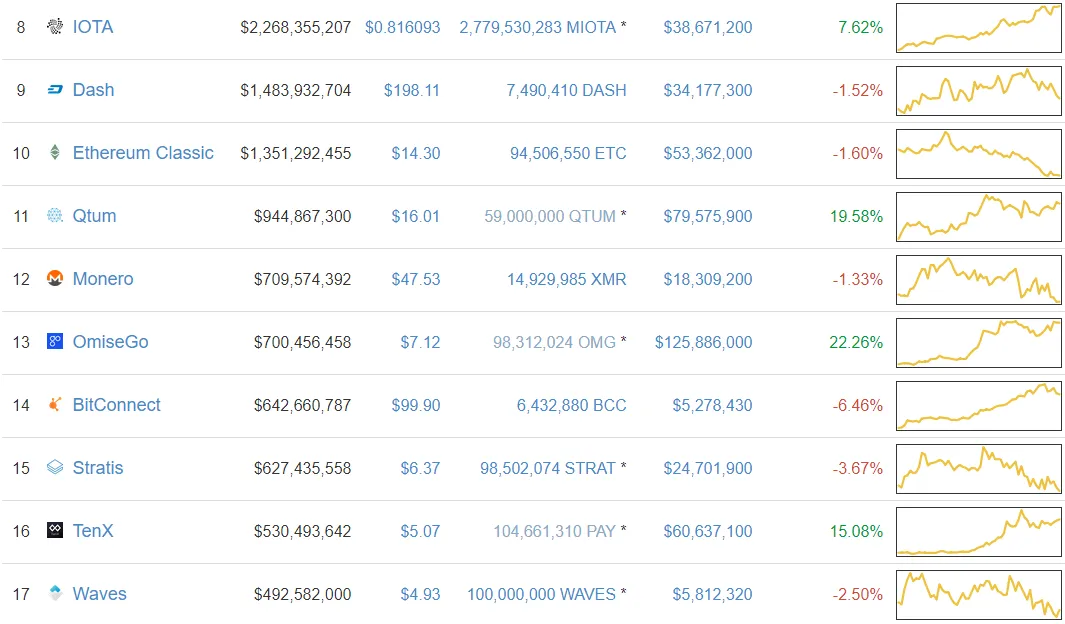Screen dimensions: 1065x624
Task: Click the OmiseGo price $7.12
Action: (x=420, y=342)
